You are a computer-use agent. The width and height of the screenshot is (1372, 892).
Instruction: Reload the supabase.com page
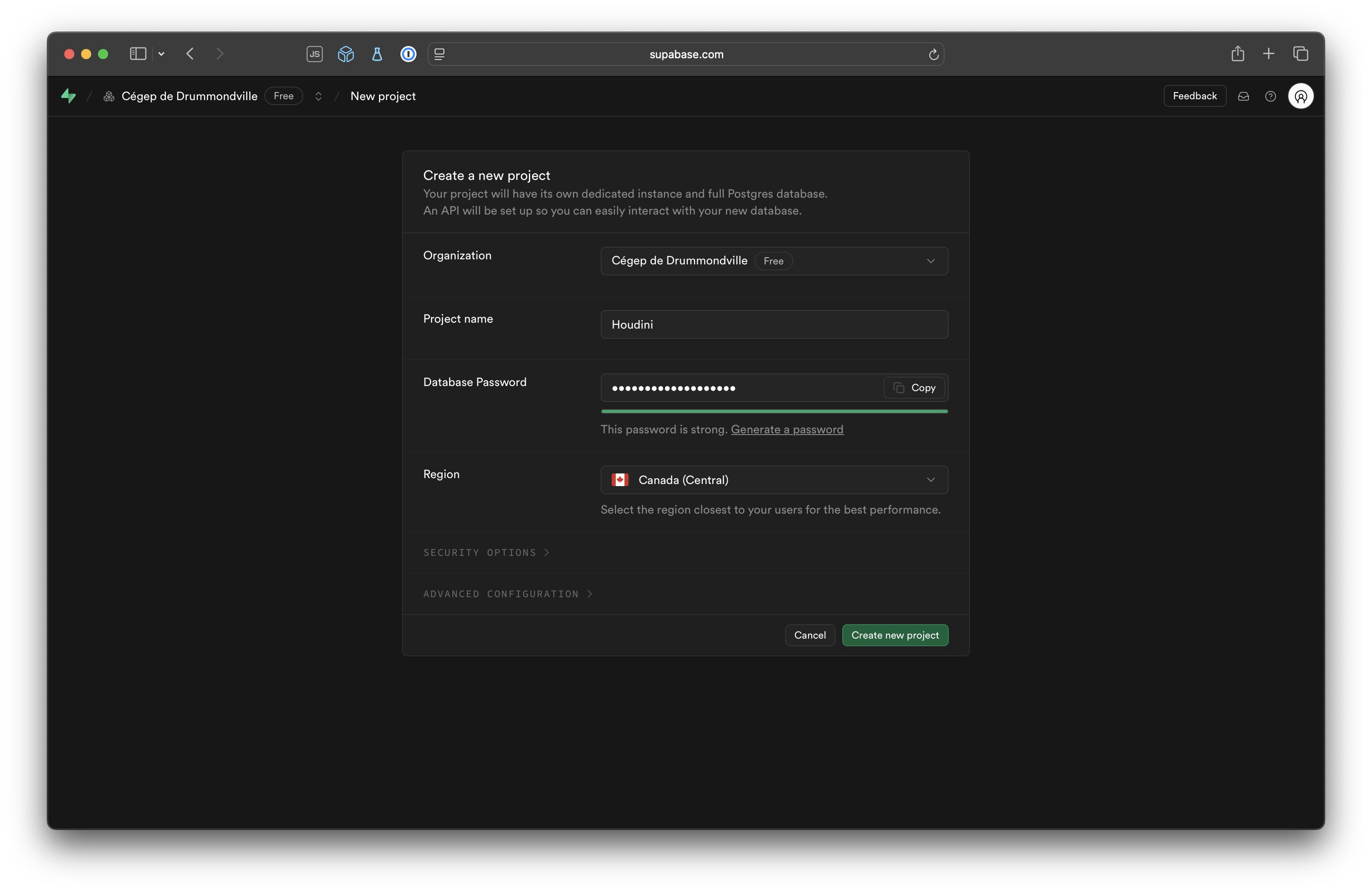coord(933,54)
